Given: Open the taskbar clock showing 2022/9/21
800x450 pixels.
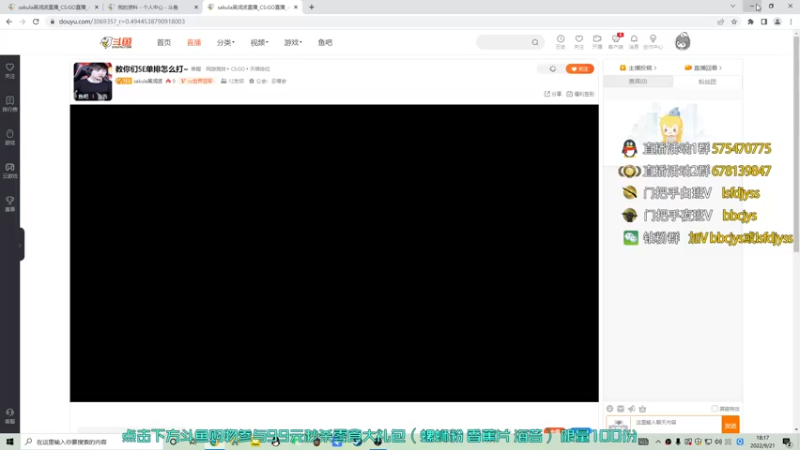Looking at the screenshot, I should (762, 442).
